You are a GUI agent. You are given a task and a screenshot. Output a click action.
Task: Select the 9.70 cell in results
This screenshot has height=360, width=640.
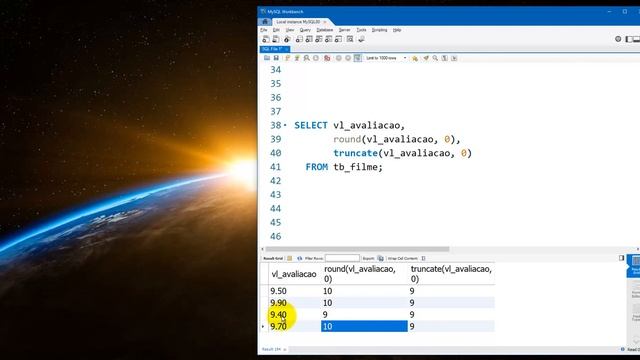(x=294, y=327)
